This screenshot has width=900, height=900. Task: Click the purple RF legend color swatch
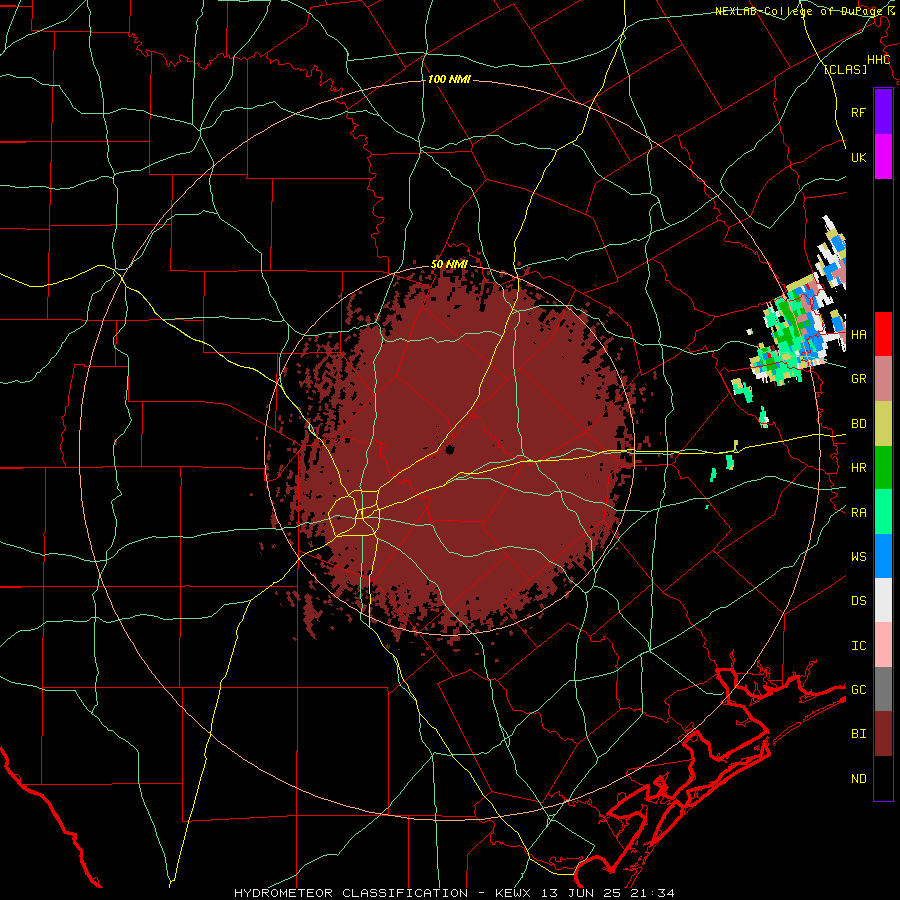coord(883,112)
